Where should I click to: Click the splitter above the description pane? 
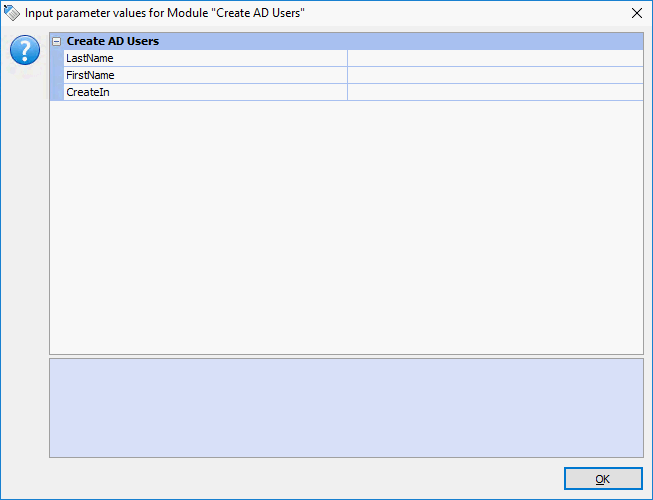click(x=346, y=356)
